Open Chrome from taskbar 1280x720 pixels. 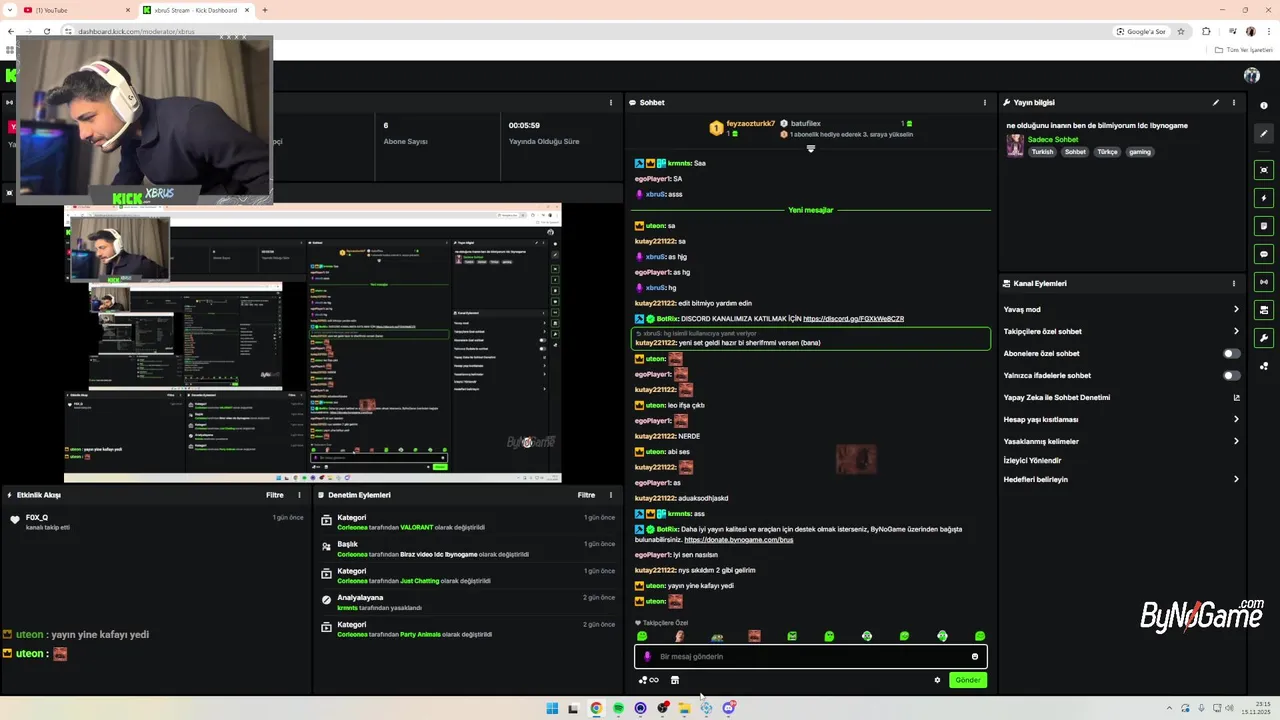tap(596, 708)
